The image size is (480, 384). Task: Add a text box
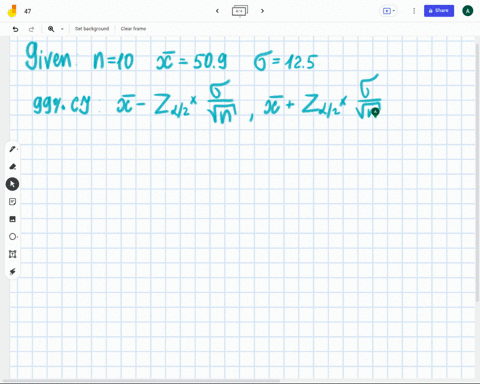pyautogui.click(x=12, y=254)
